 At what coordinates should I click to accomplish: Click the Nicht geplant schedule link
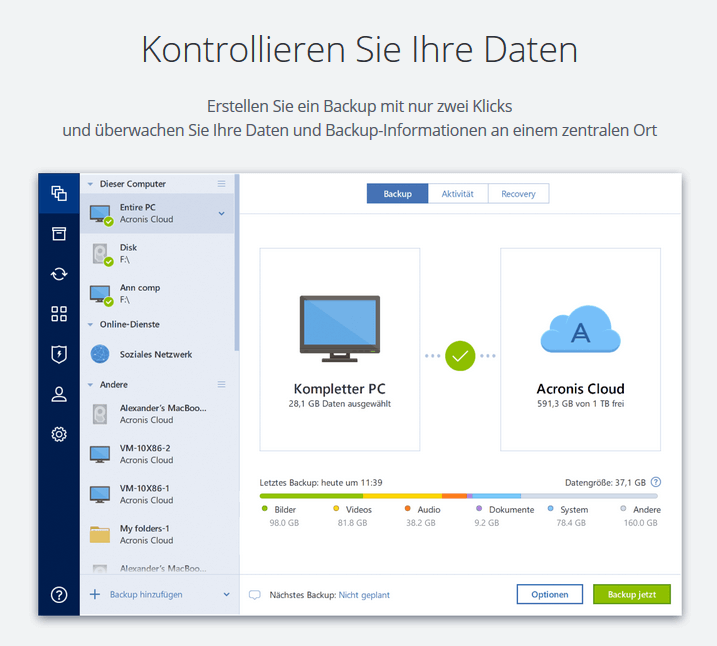tap(364, 595)
